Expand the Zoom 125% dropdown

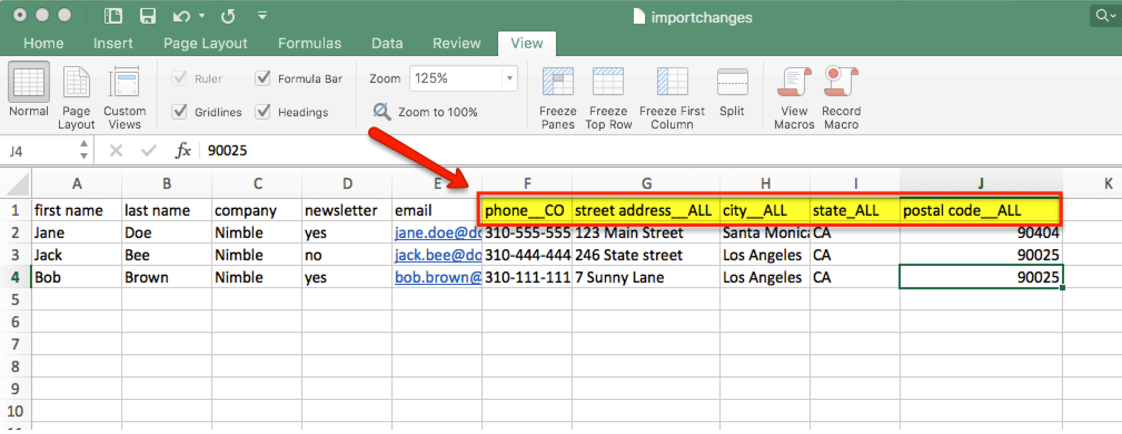[510, 78]
